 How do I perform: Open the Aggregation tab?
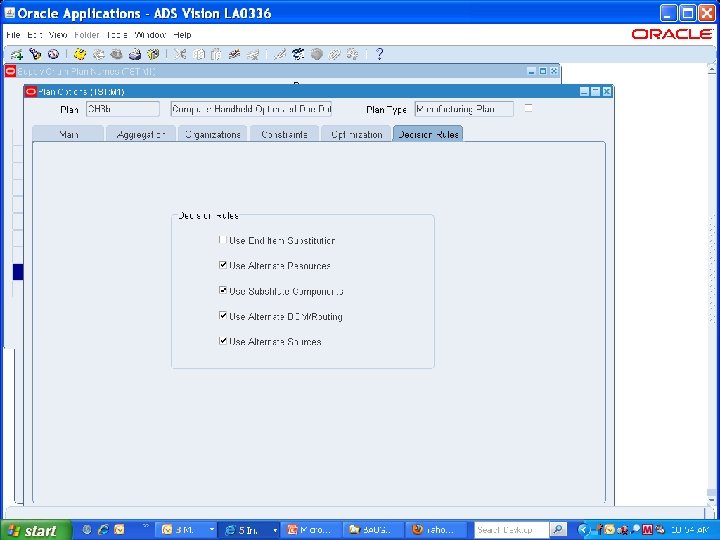pos(141,134)
